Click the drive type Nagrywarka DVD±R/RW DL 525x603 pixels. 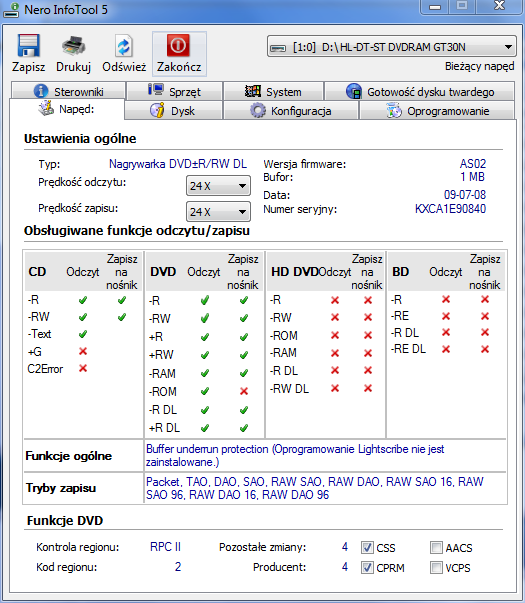click(x=178, y=164)
